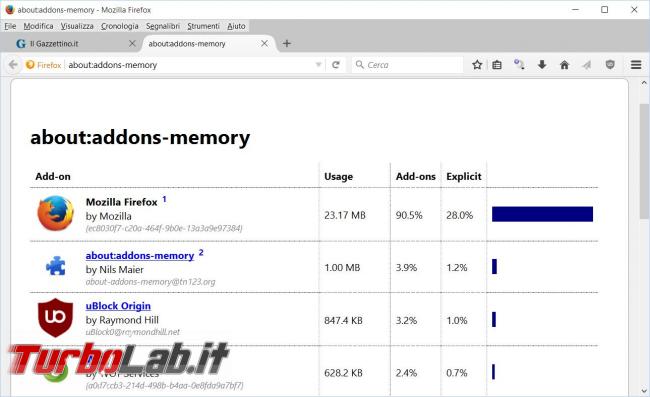Click the about:addons-memory usage bar

tap(494, 266)
